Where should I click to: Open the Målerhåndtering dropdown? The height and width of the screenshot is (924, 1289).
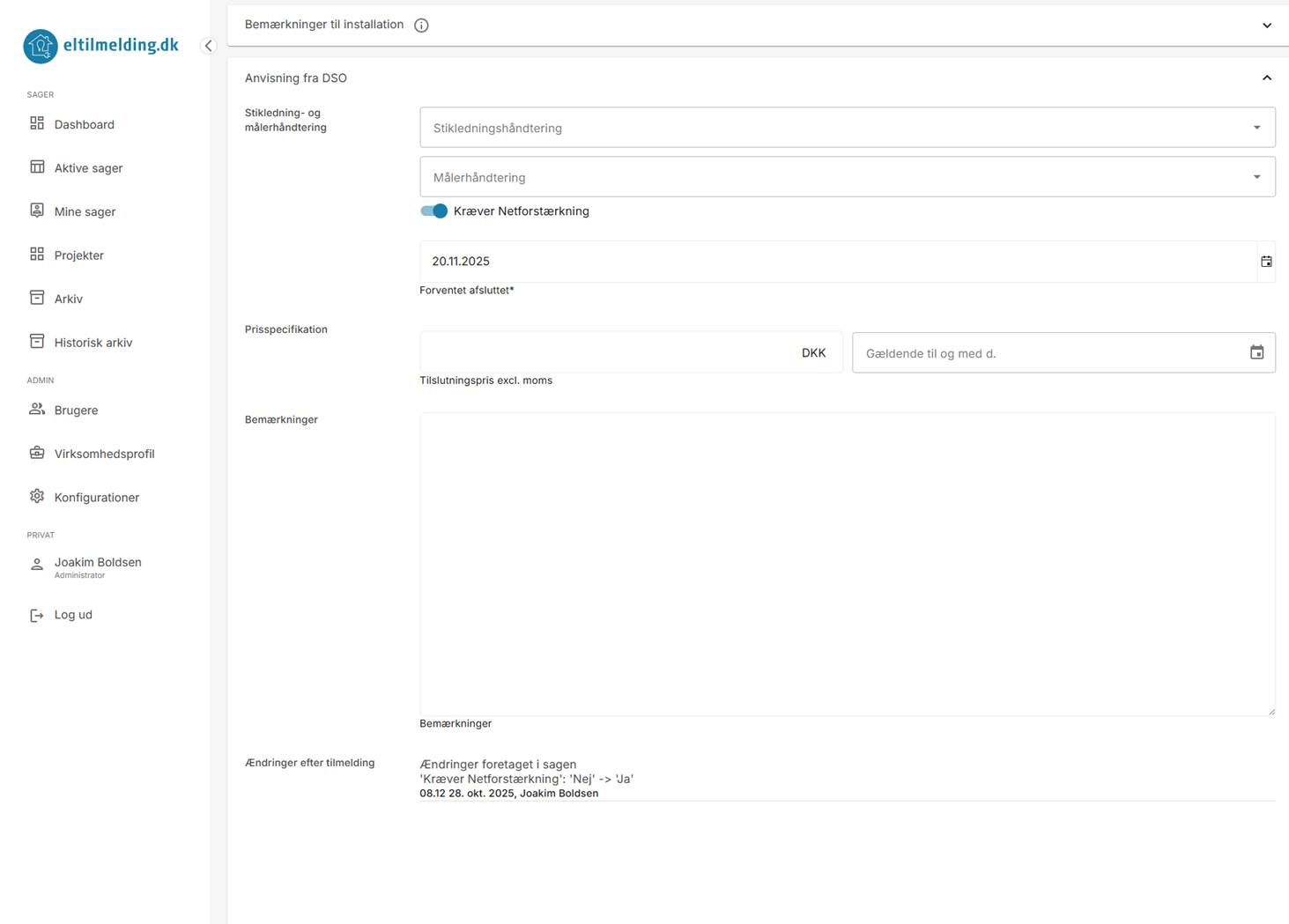[847, 177]
